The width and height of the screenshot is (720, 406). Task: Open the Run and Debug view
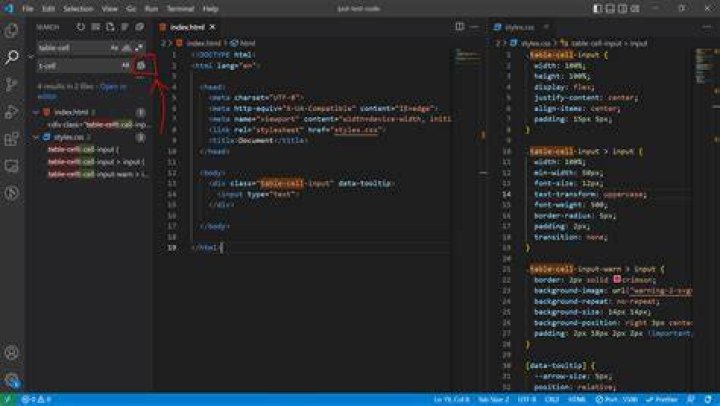point(11,112)
